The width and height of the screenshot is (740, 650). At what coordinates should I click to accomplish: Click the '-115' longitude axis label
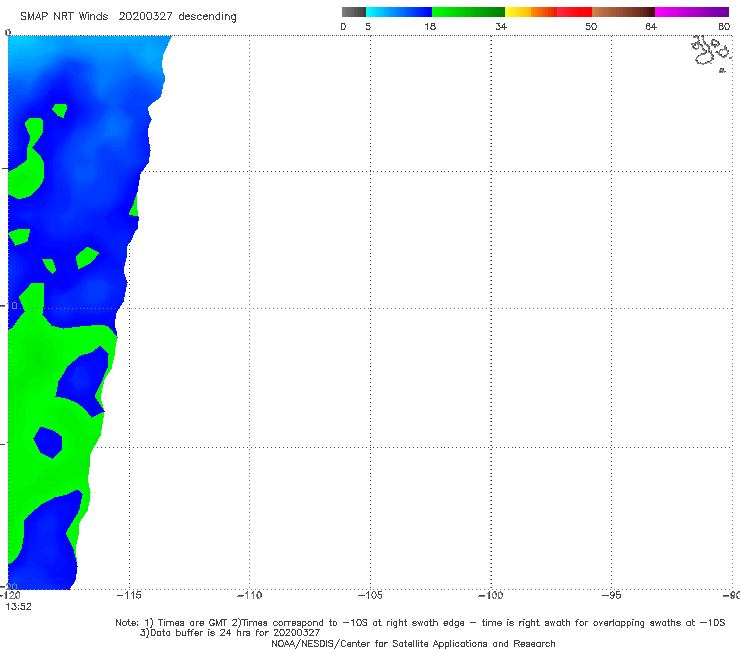click(129, 596)
